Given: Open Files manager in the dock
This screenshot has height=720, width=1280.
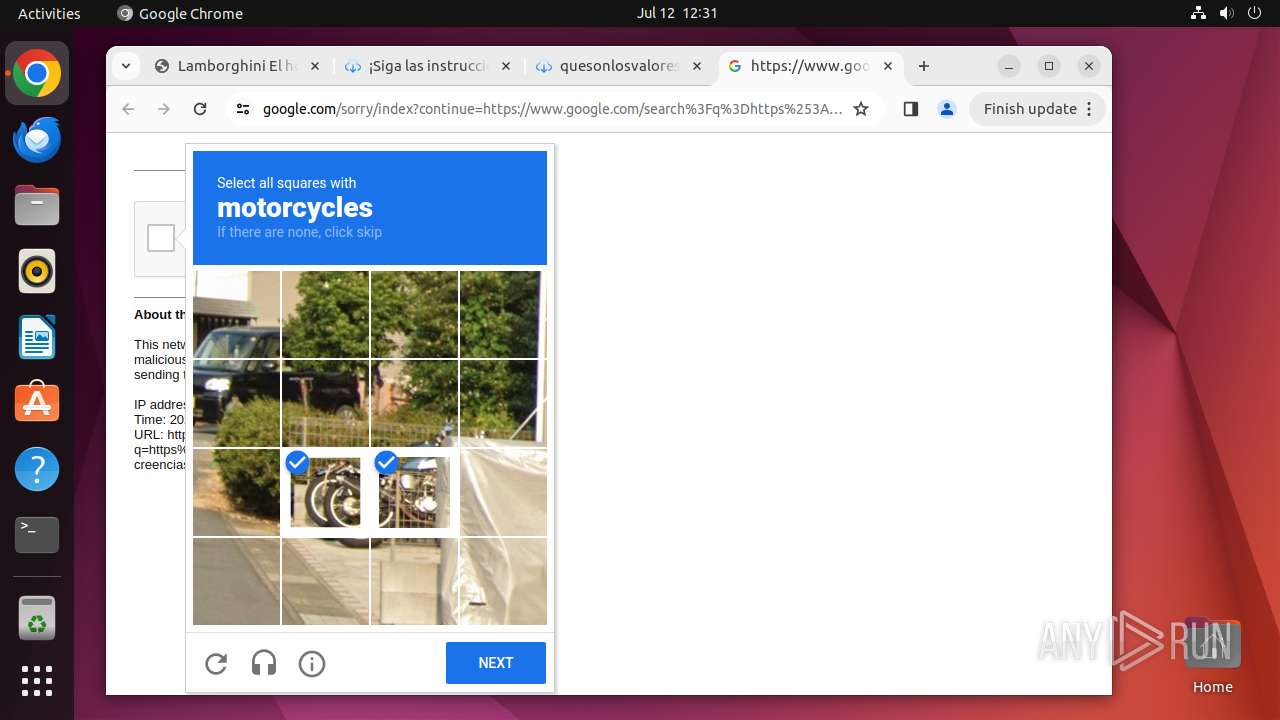Looking at the screenshot, I should tap(37, 206).
